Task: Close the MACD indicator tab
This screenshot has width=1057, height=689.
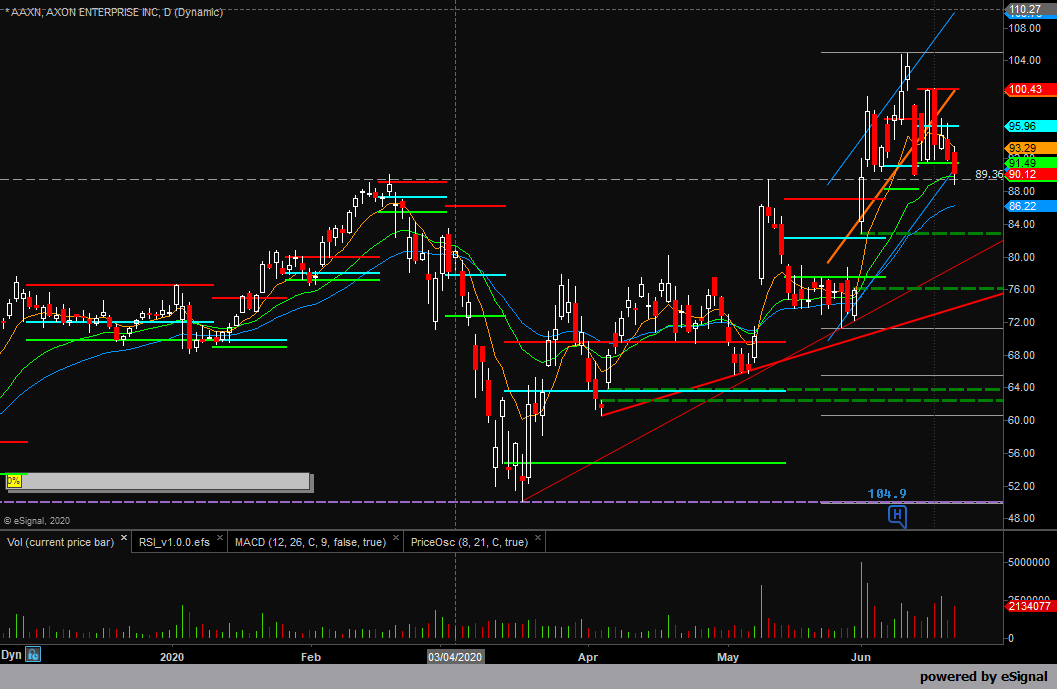Action: point(396,538)
